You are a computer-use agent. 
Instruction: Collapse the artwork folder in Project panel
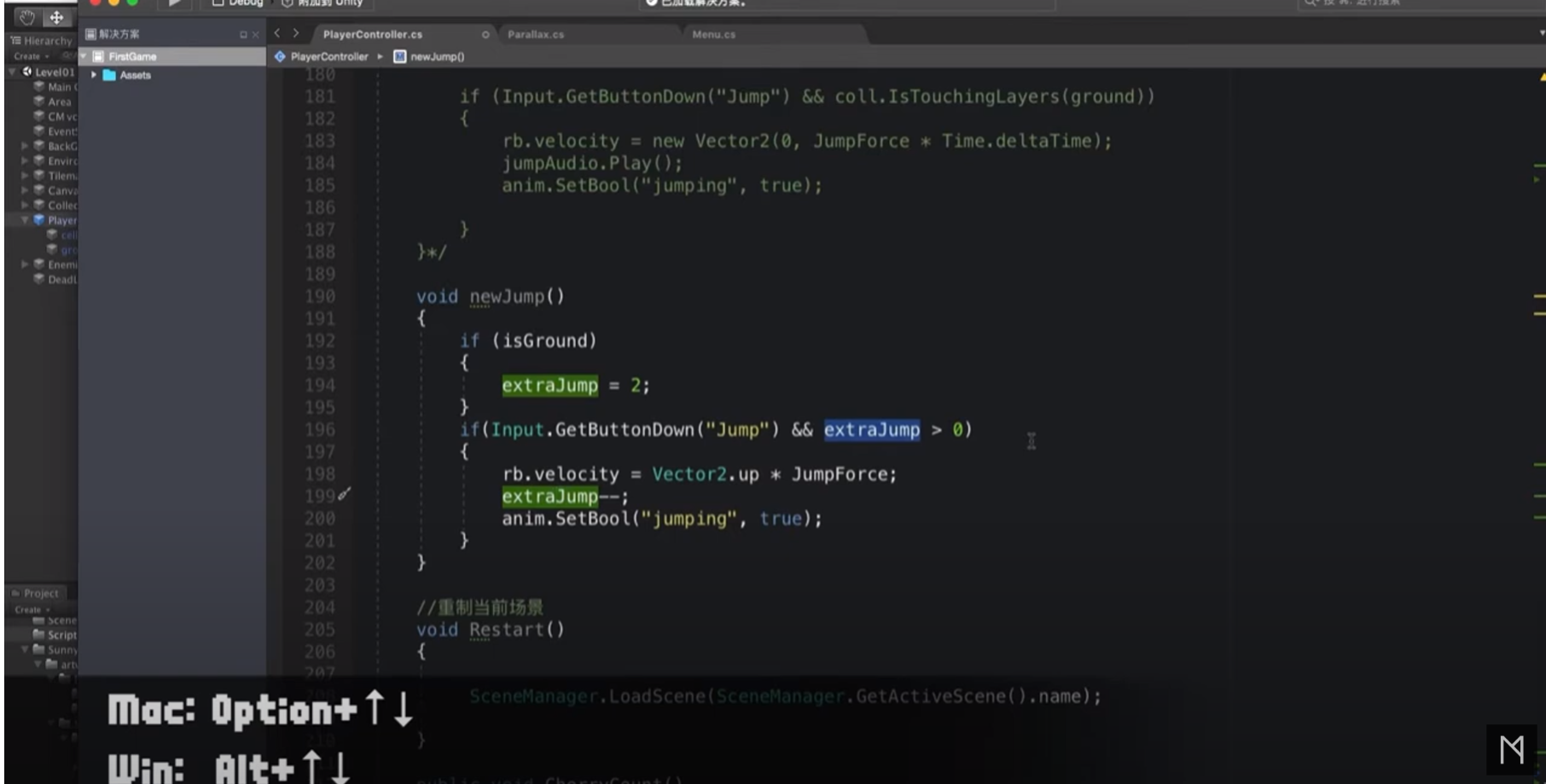[37, 664]
